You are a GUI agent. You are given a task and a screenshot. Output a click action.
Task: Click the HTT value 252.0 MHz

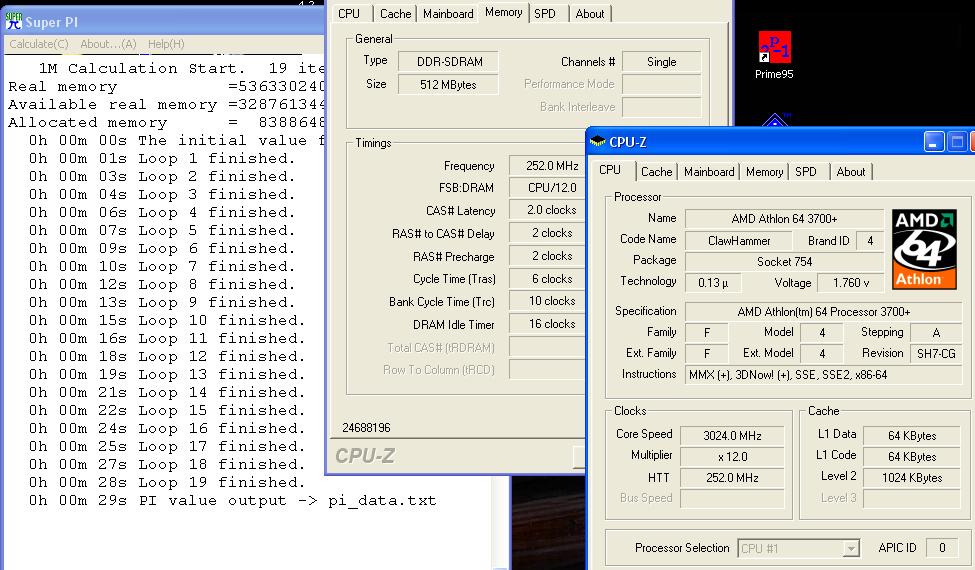click(732, 478)
